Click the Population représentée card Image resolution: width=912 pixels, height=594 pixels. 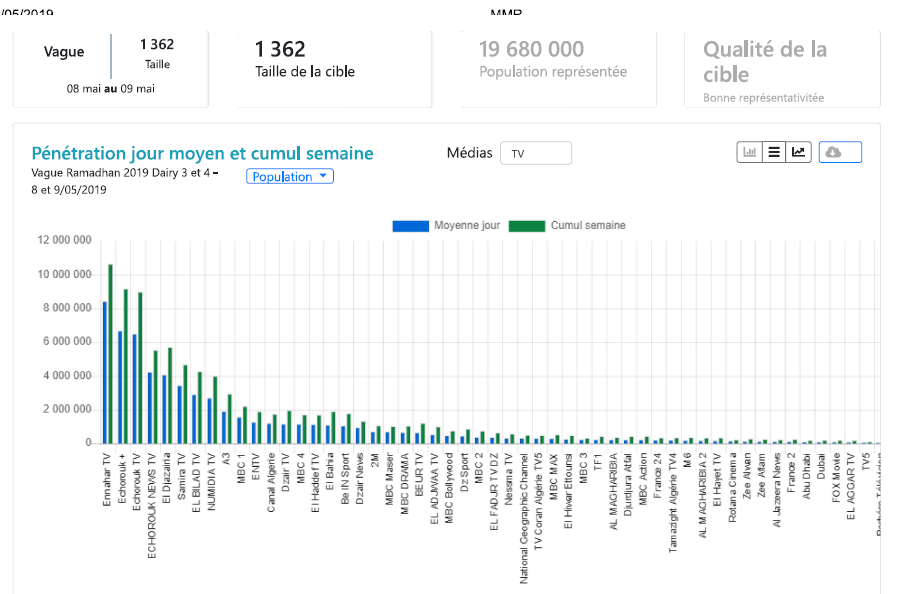coord(558,68)
